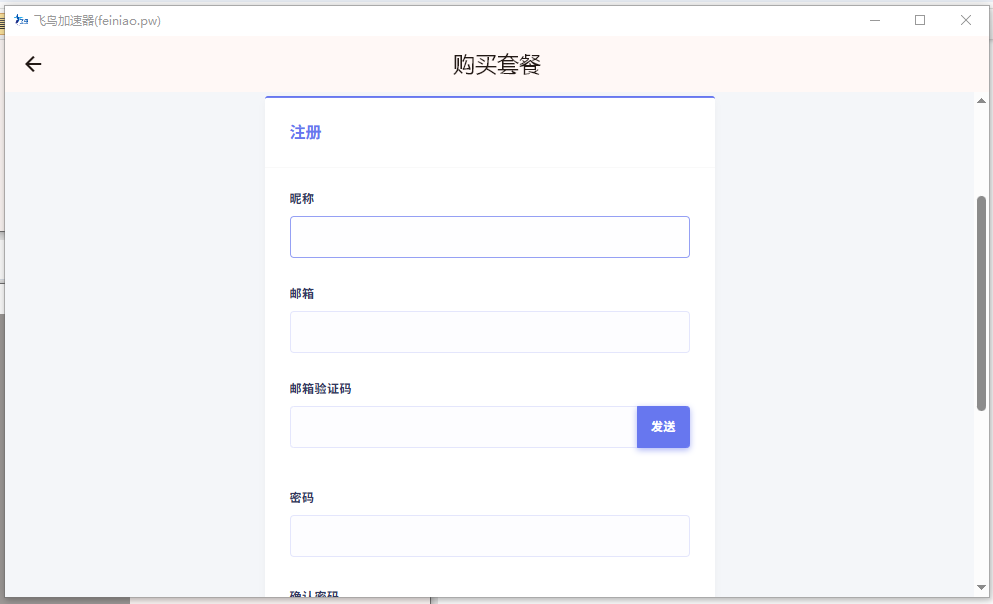Click the 昵称 field label

[x=302, y=199]
